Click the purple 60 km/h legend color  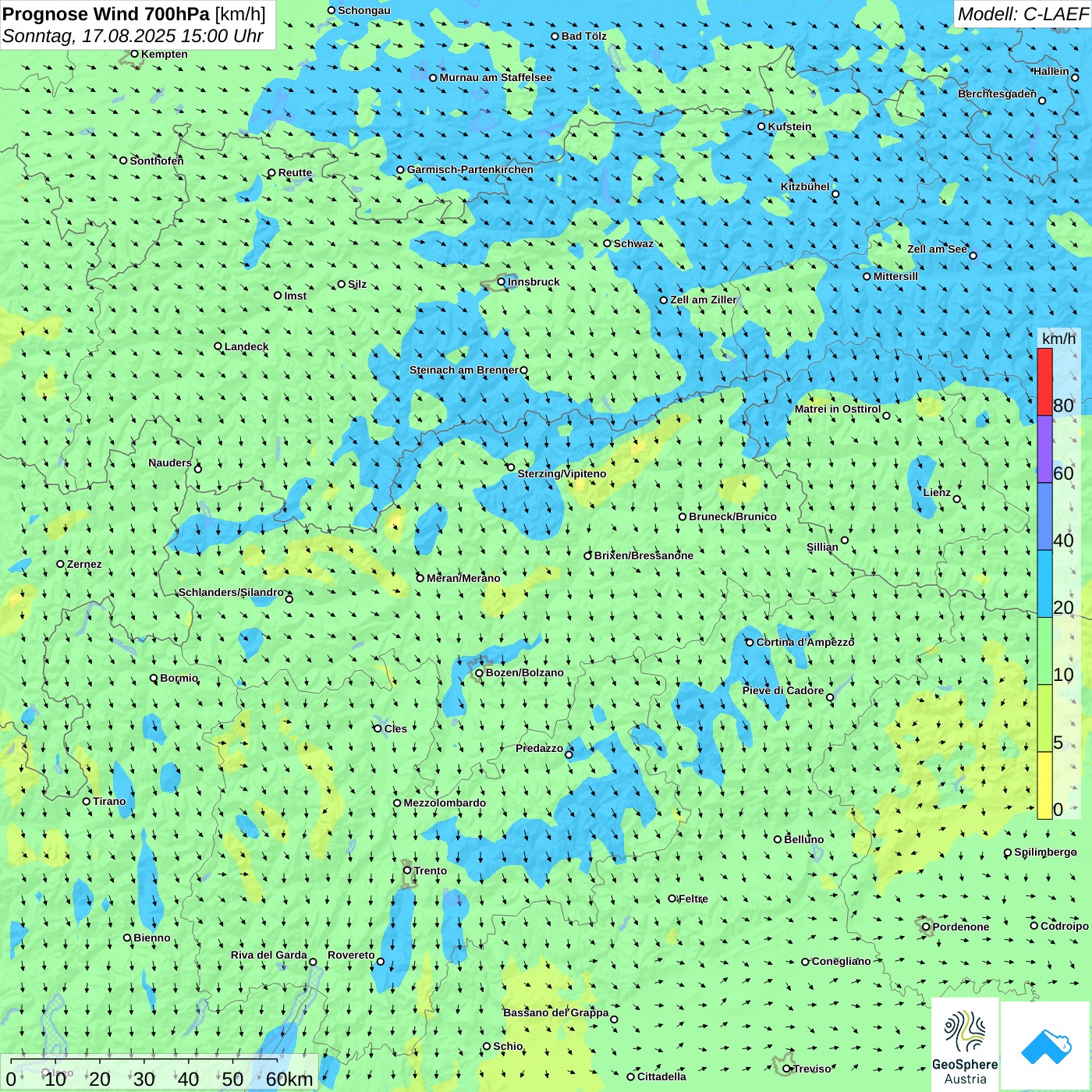pos(1044,449)
